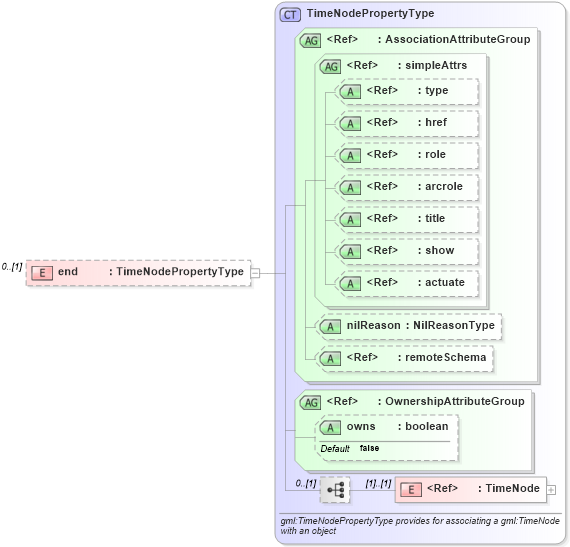Click the TimeNodePropertyType complex type title
This screenshot has width=570, height=547.
click(x=370, y=13)
